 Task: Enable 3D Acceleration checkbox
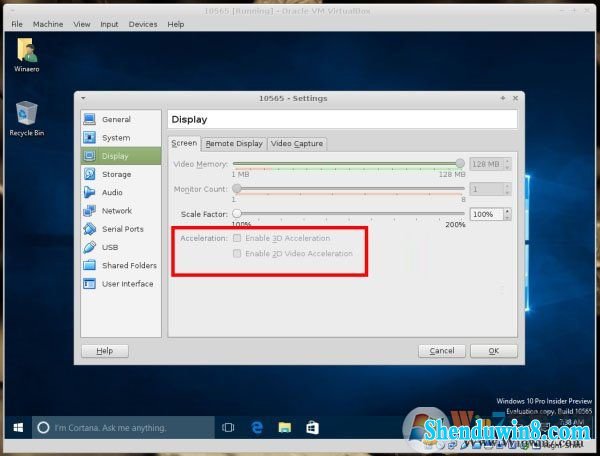click(x=237, y=238)
